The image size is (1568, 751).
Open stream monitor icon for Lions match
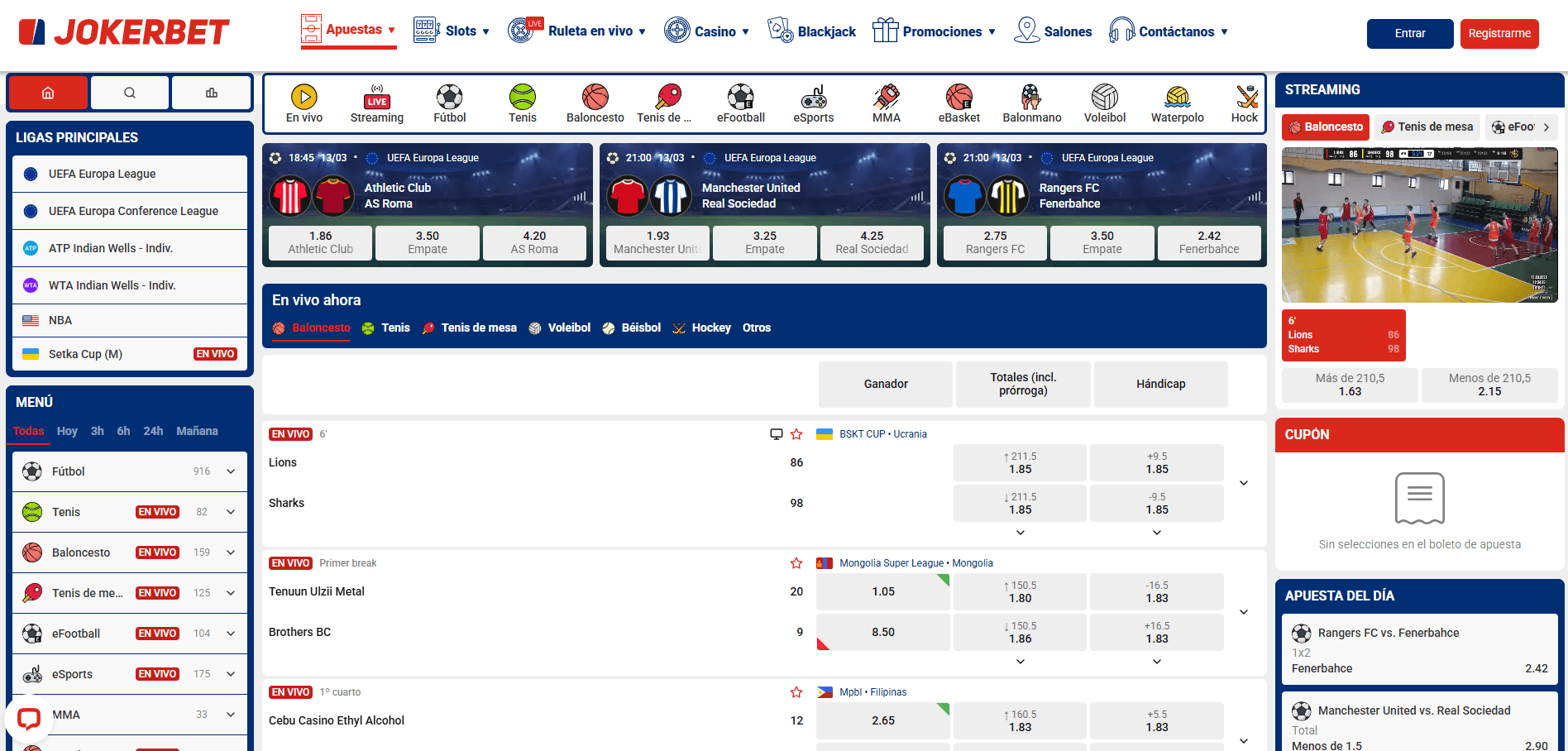coord(776,434)
